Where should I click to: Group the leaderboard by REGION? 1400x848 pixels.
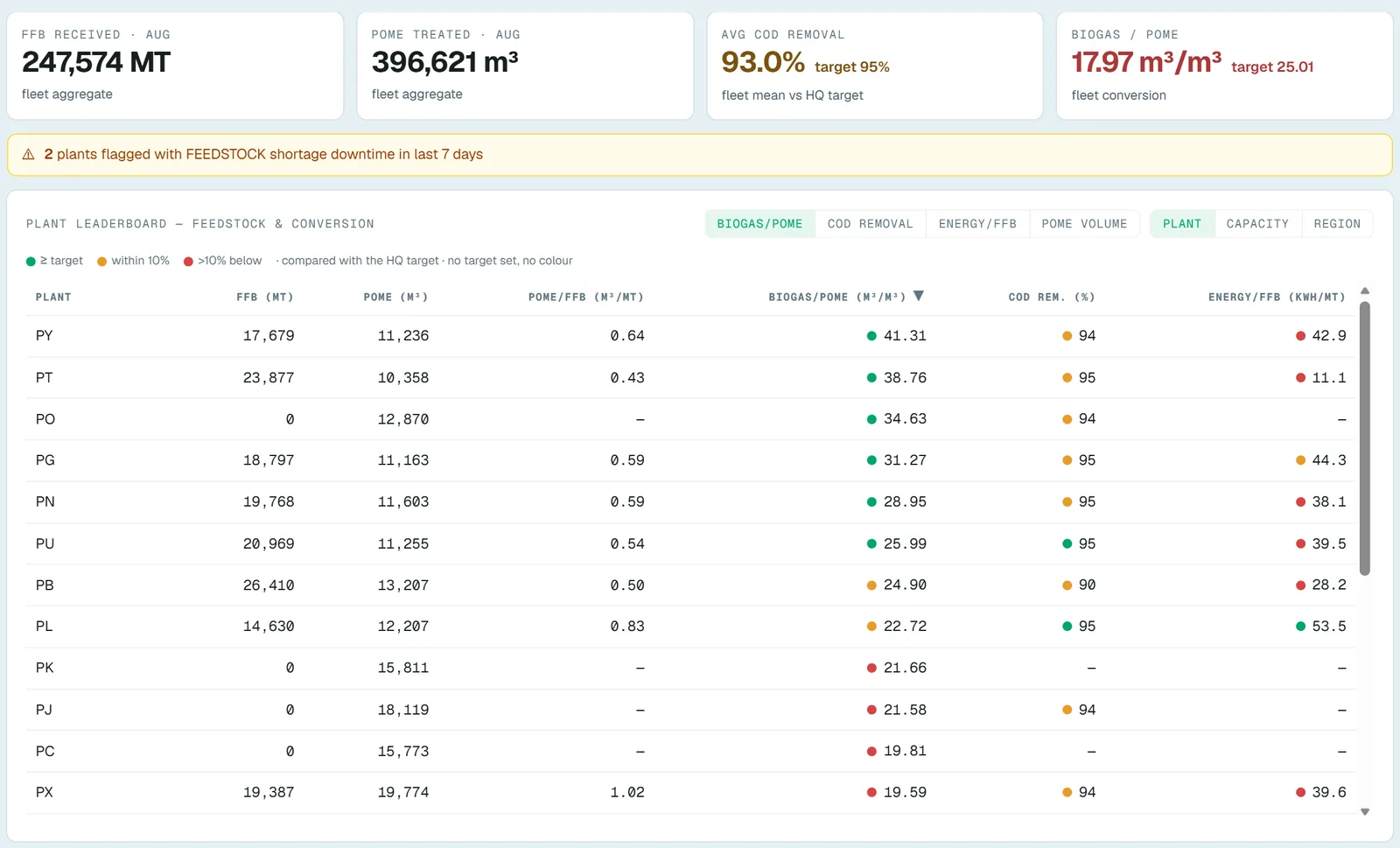[1337, 224]
